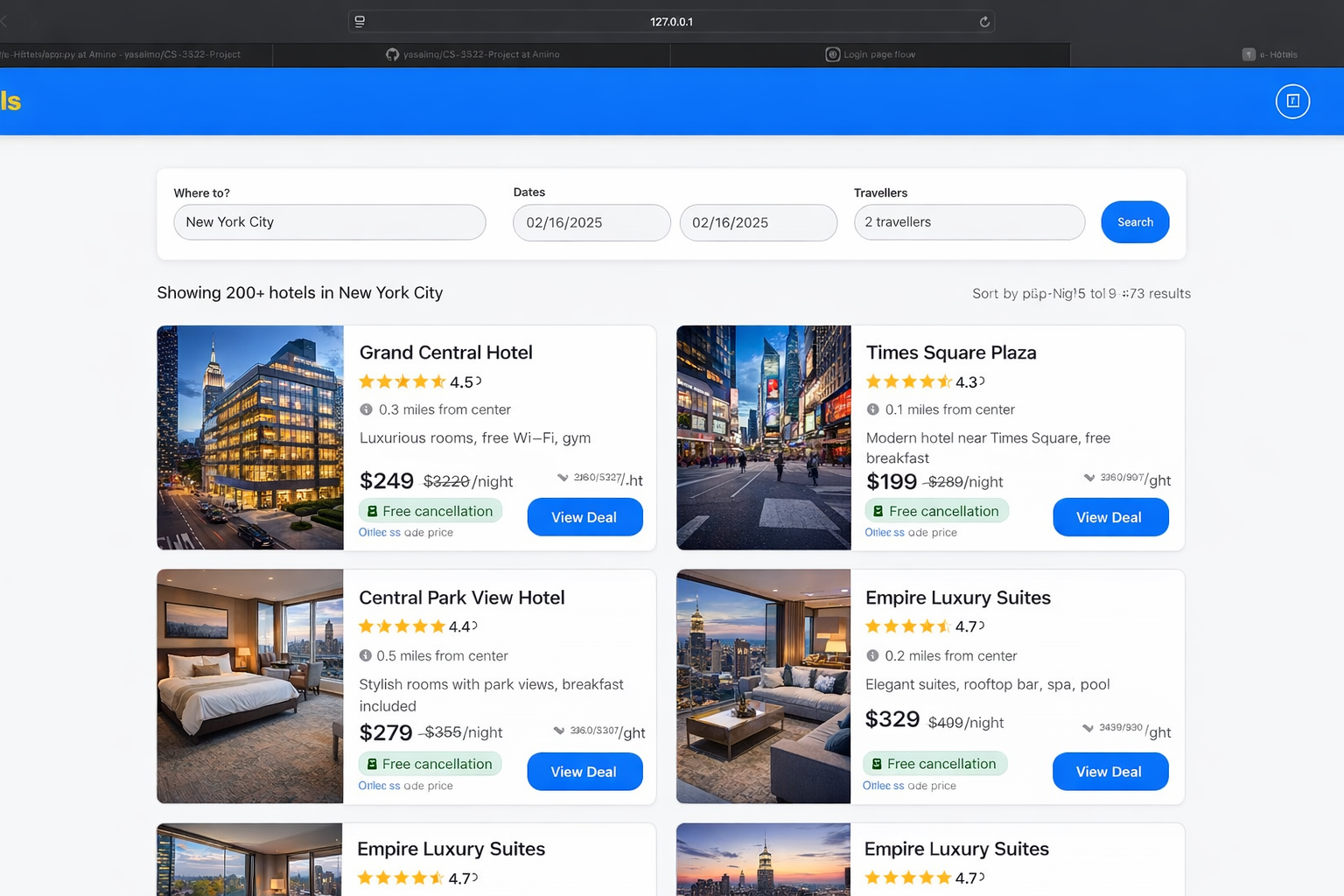Click the sidebar icon left of the address bar
Viewport: 1344px width, 896px height.
[360, 21]
